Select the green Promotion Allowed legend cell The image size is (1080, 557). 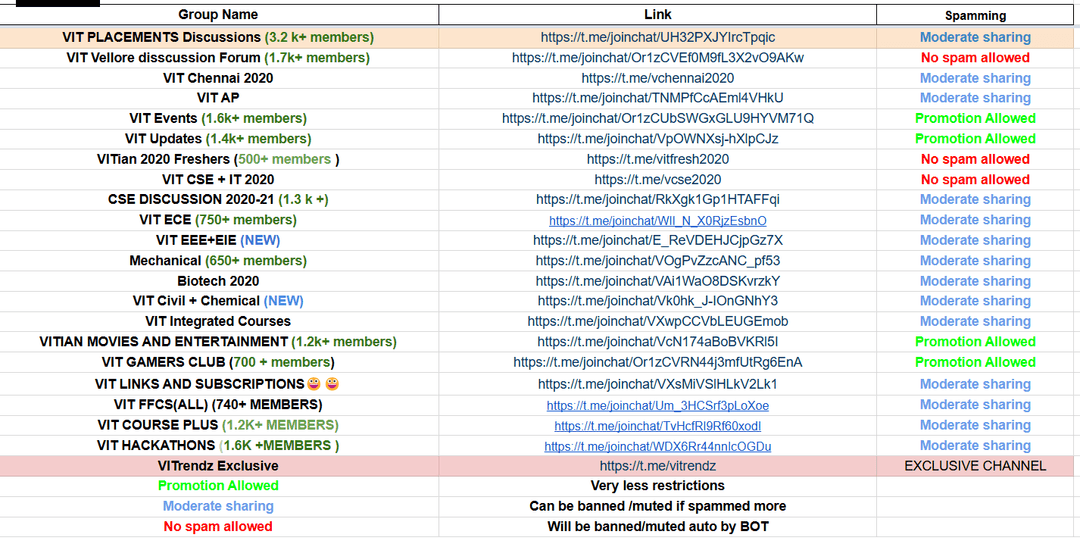pyautogui.click(x=218, y=486)
